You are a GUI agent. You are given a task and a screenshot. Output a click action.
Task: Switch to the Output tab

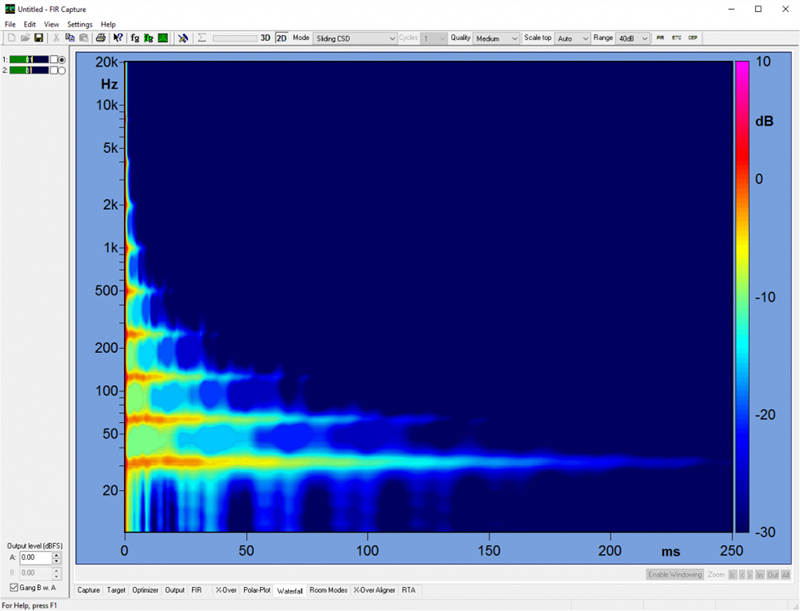pyautogui.click(x=174, y=590)
